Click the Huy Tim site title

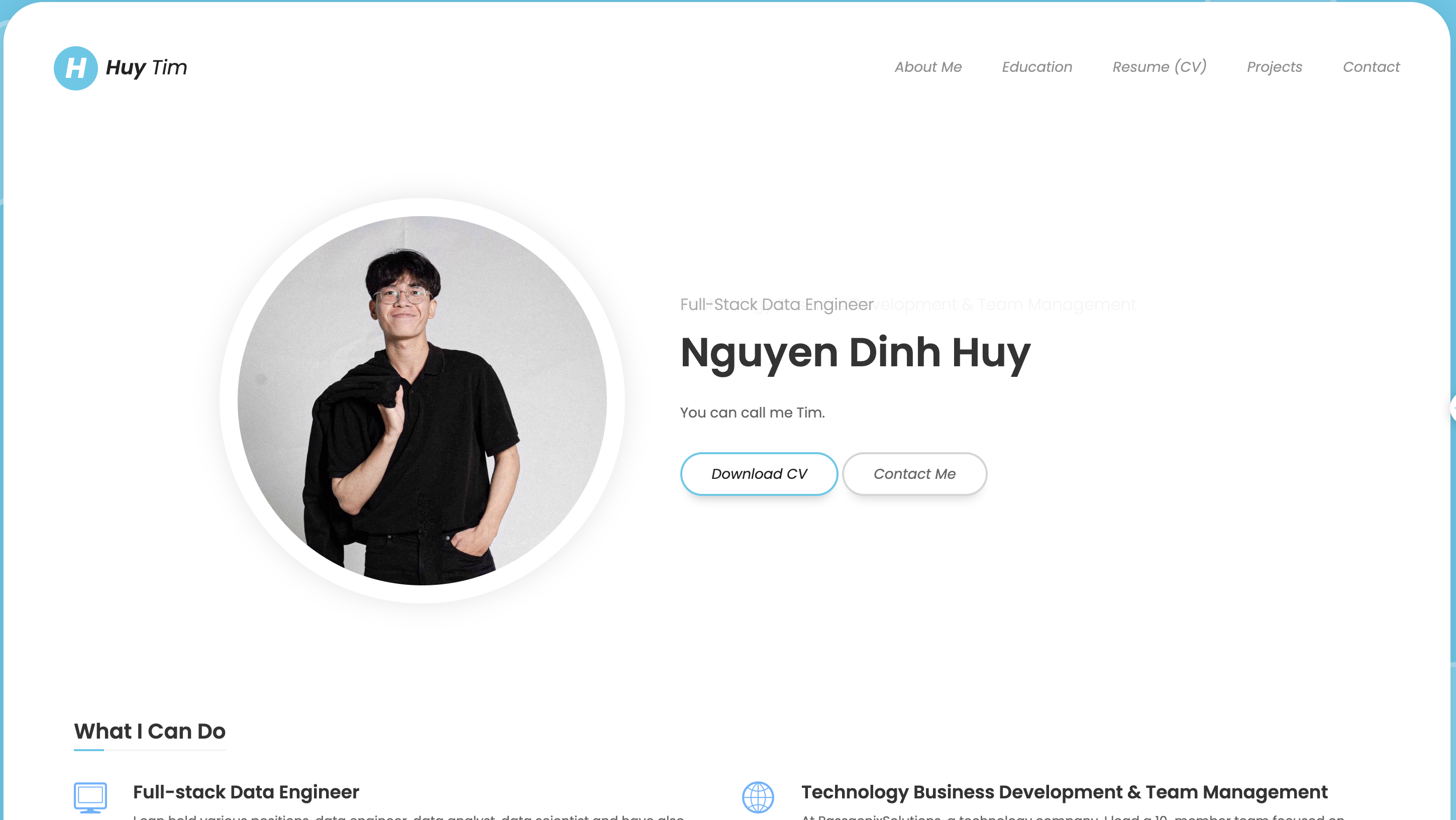point(146,67)
